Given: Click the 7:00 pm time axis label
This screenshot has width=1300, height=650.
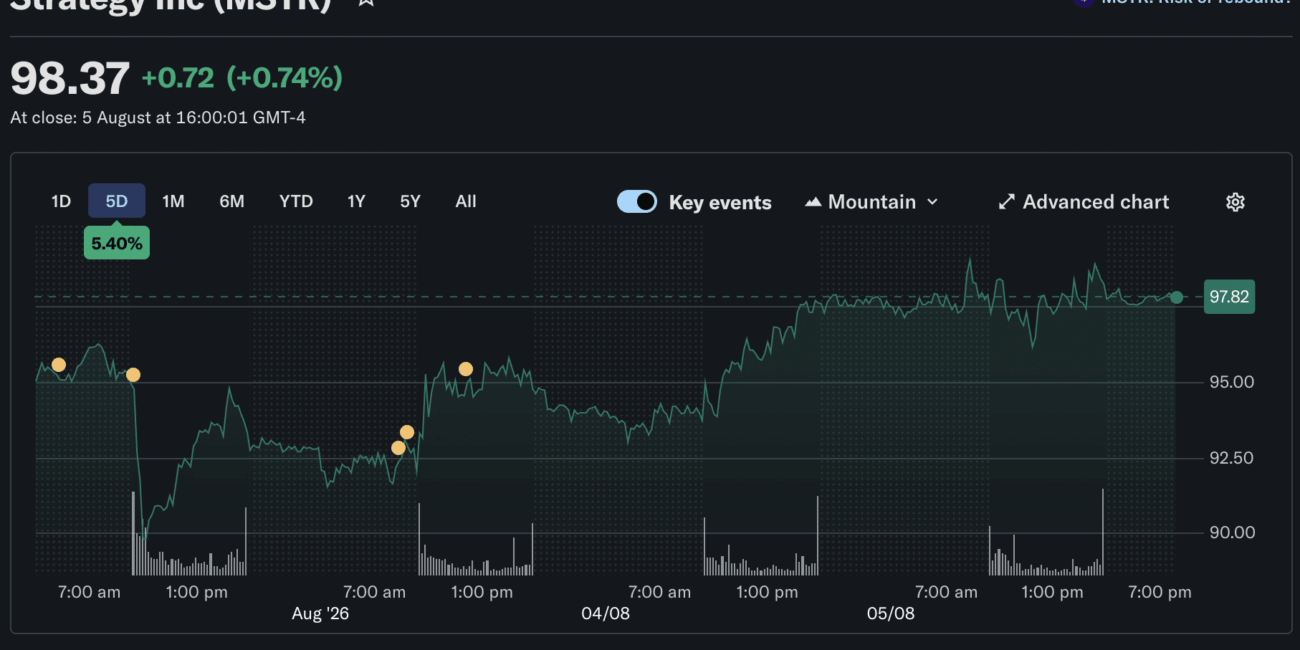Looking at the screenshot, I should coord(1159,592).
